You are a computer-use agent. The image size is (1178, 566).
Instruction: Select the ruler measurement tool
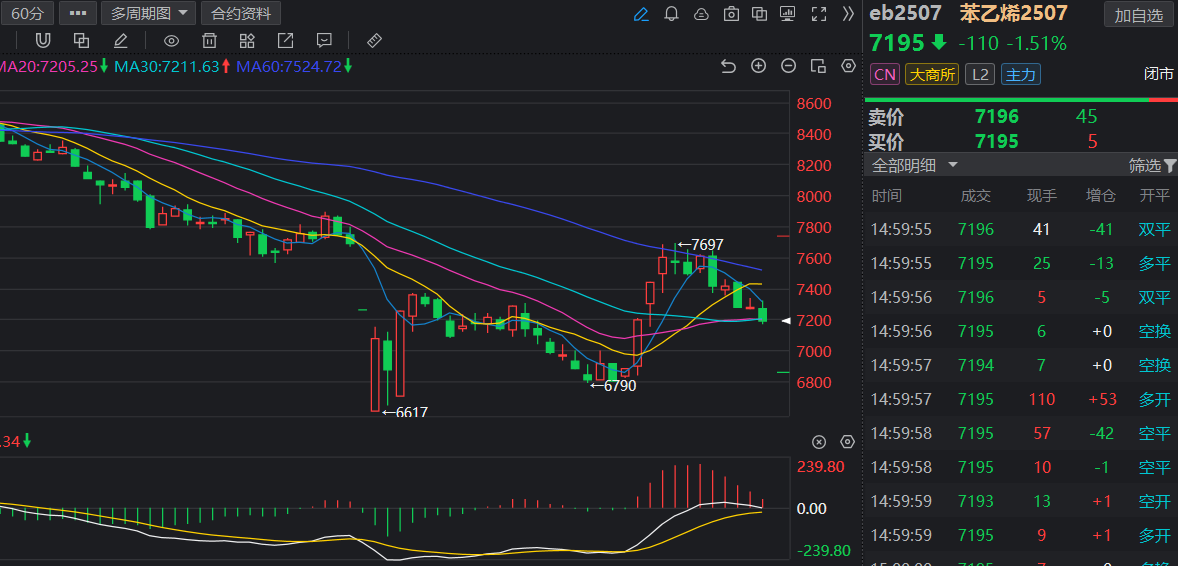point(374,40)
